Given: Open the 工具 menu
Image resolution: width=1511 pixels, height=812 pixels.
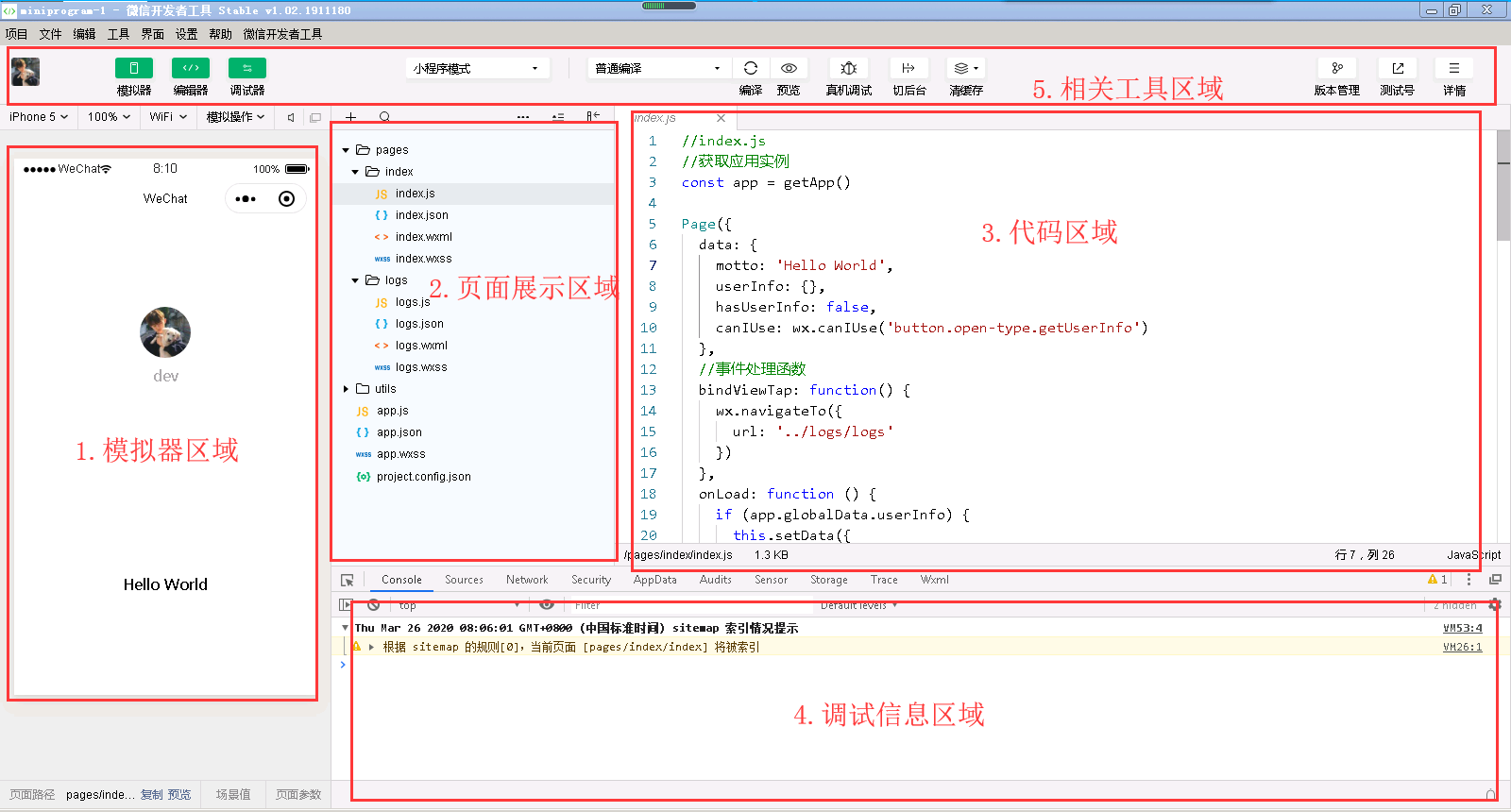Looking at the screenshot, I should [x=118, y=34].
